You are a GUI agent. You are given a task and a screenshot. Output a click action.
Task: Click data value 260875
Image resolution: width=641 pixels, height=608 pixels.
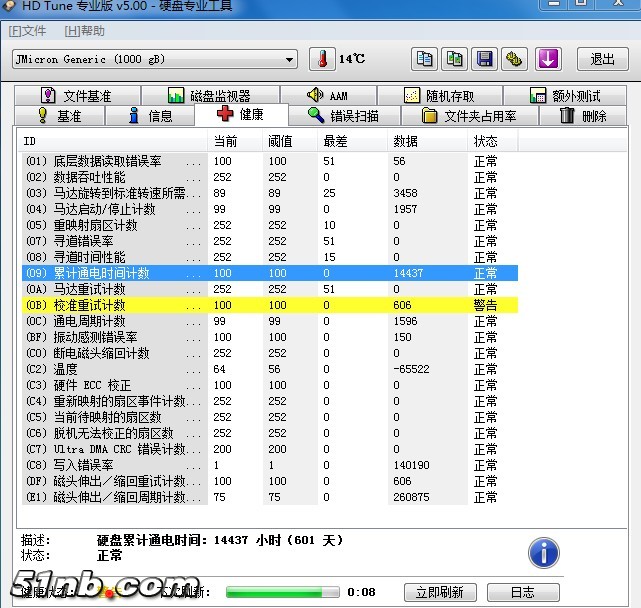click(x=411, y=497)
